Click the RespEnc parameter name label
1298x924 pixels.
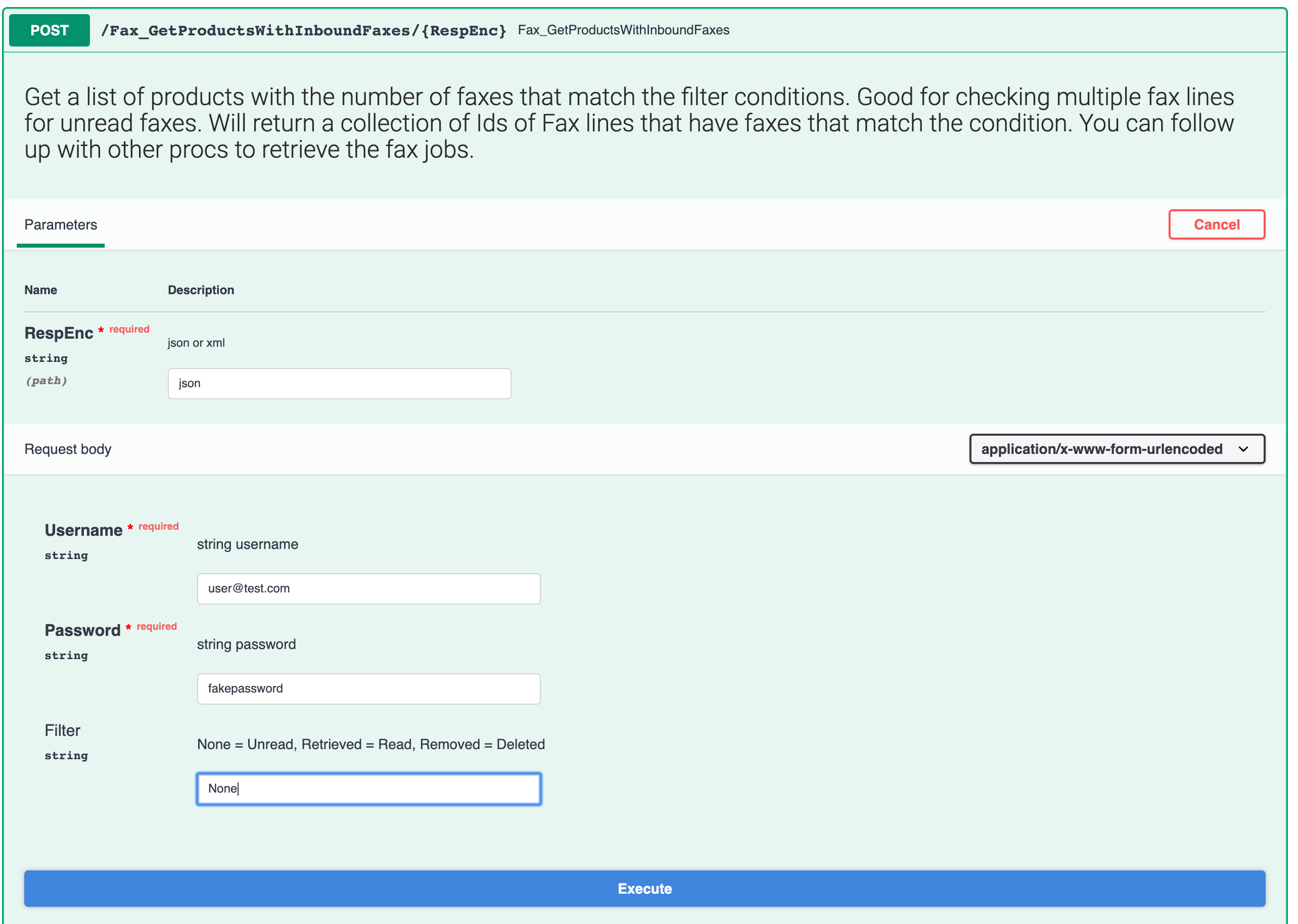tap(59, 333)
